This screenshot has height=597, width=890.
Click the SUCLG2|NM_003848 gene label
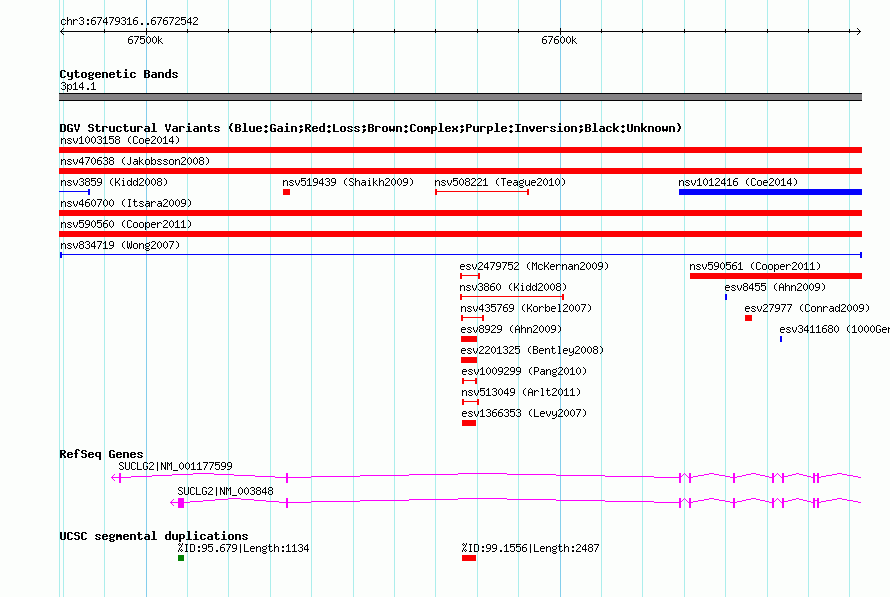225,491
